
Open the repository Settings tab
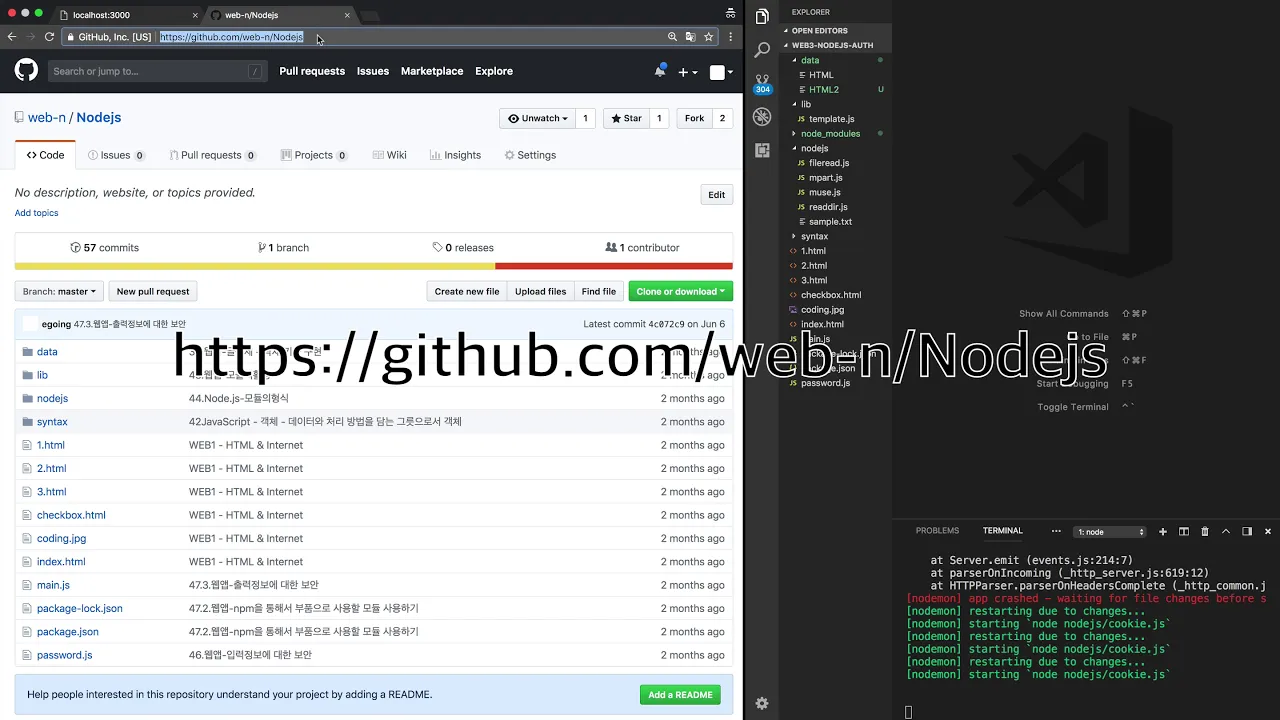(530, 155)
